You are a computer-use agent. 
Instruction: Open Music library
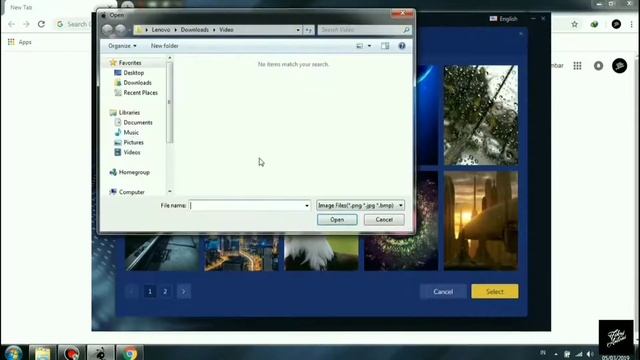pyautogui.click(x=131, y=133)
